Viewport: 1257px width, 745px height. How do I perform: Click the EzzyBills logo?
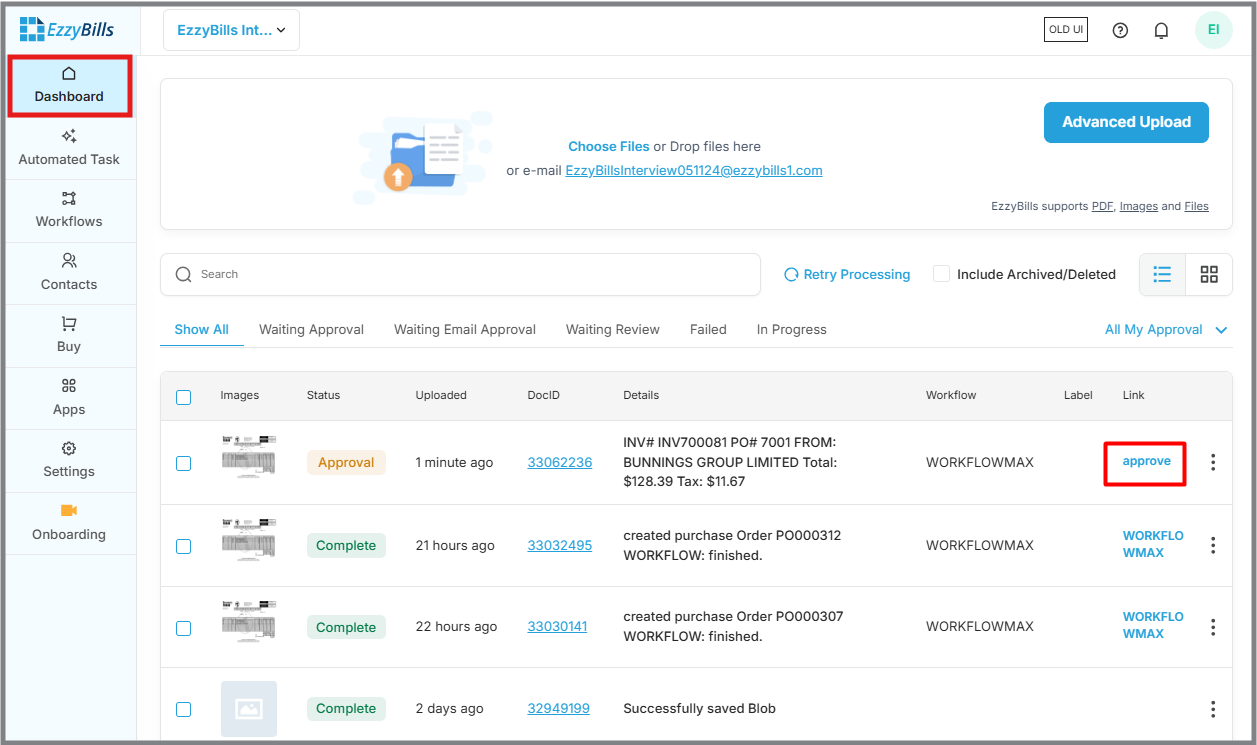pyautogui.click(x=66, y=30)
